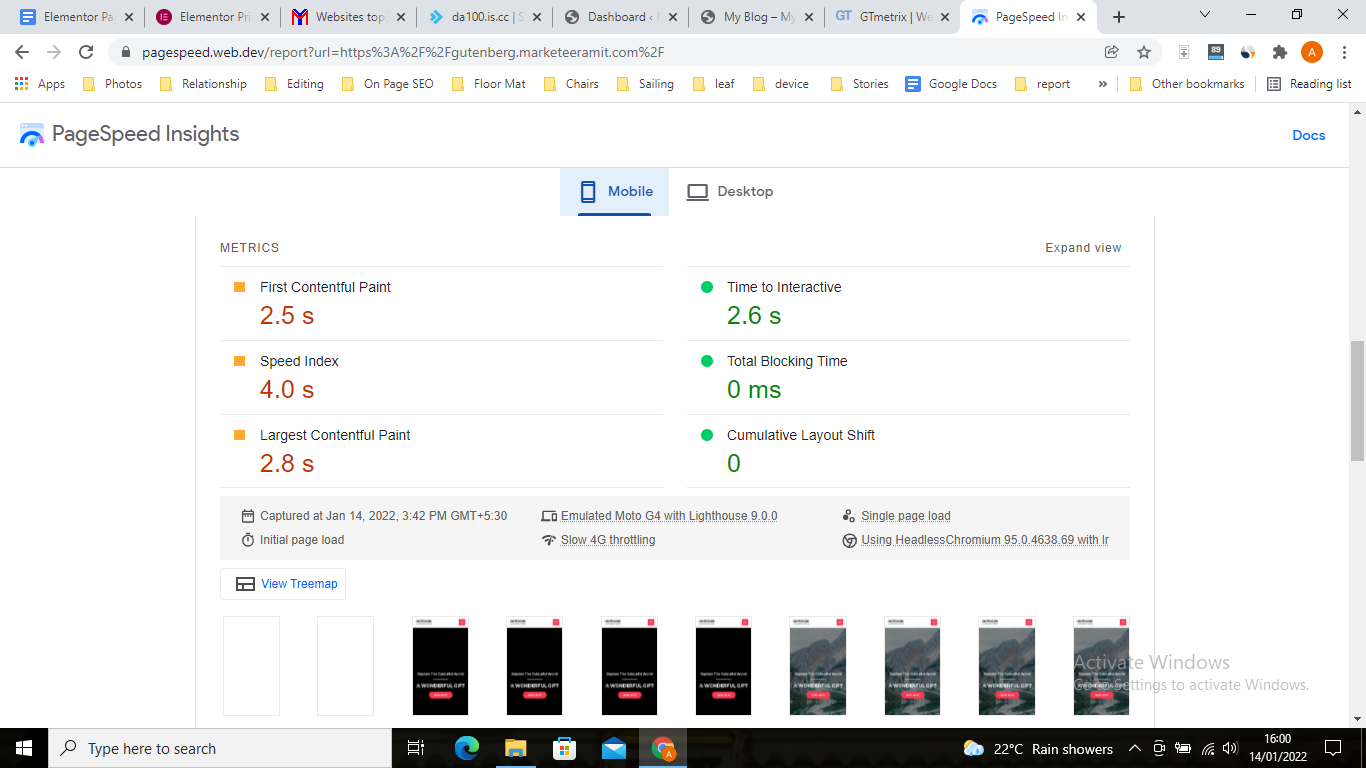The image size is (1366, 768).
Task: Open the Docs link
Action: pyautogui.click(x=1308, y=135)
